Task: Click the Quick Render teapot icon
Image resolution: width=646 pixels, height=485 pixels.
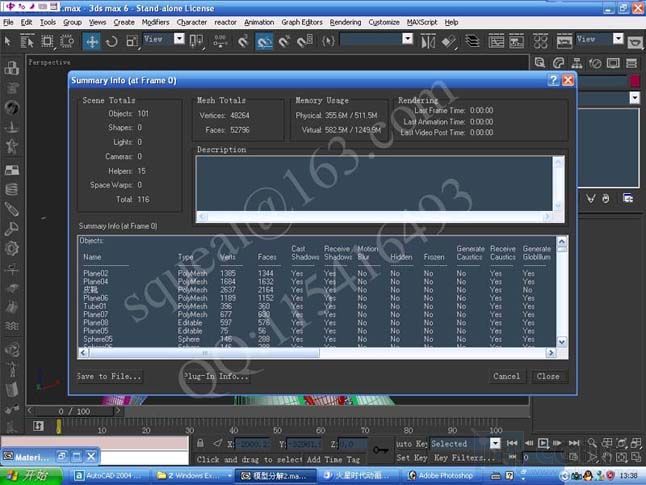Action: pyautogui.click(x=635, y=42)
